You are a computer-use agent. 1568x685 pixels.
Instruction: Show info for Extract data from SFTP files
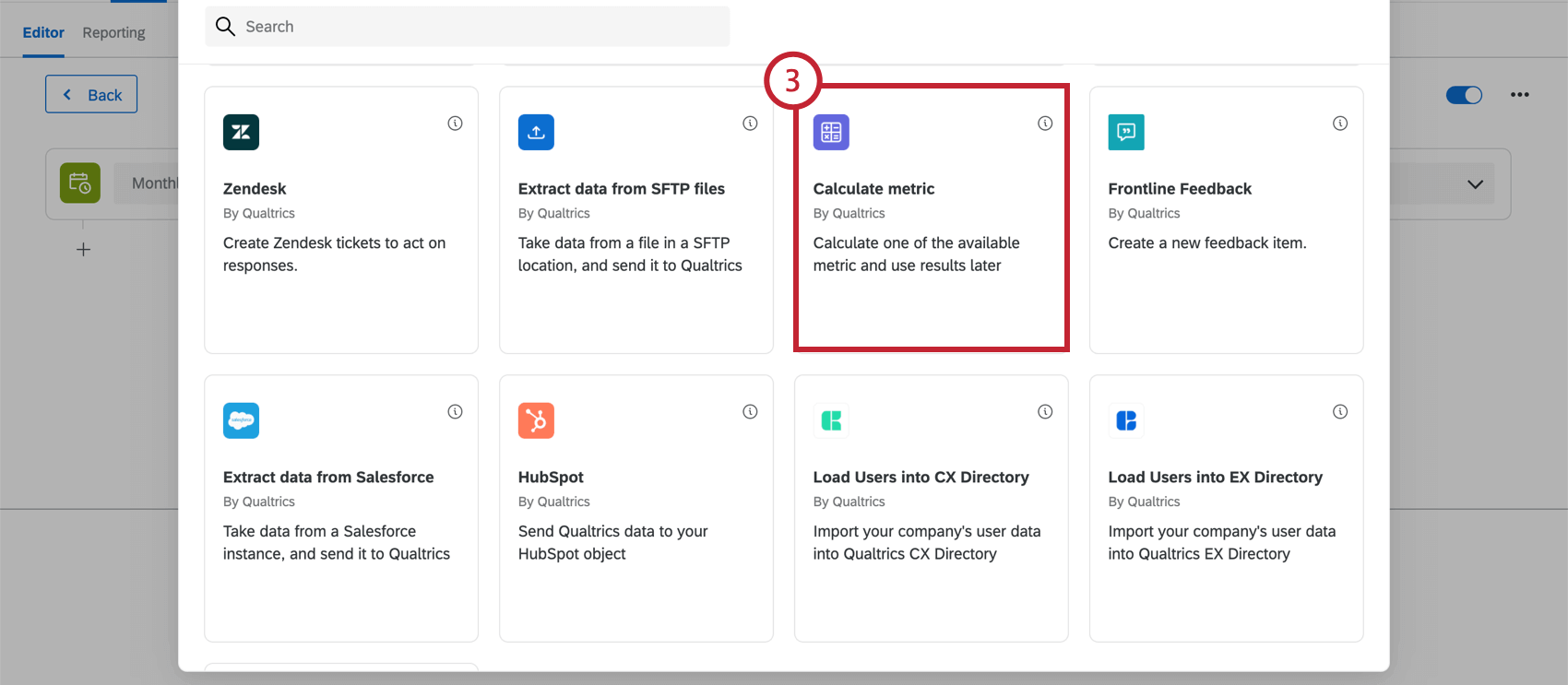click(750, 124)
